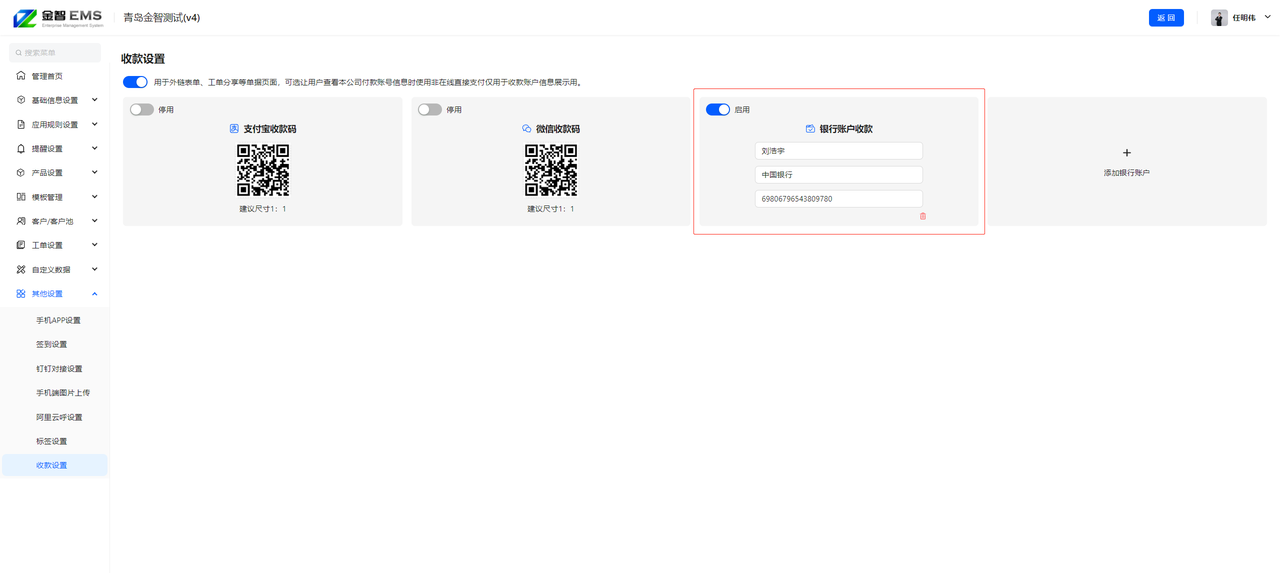Click the WeChat QR code image

[551, 170]
